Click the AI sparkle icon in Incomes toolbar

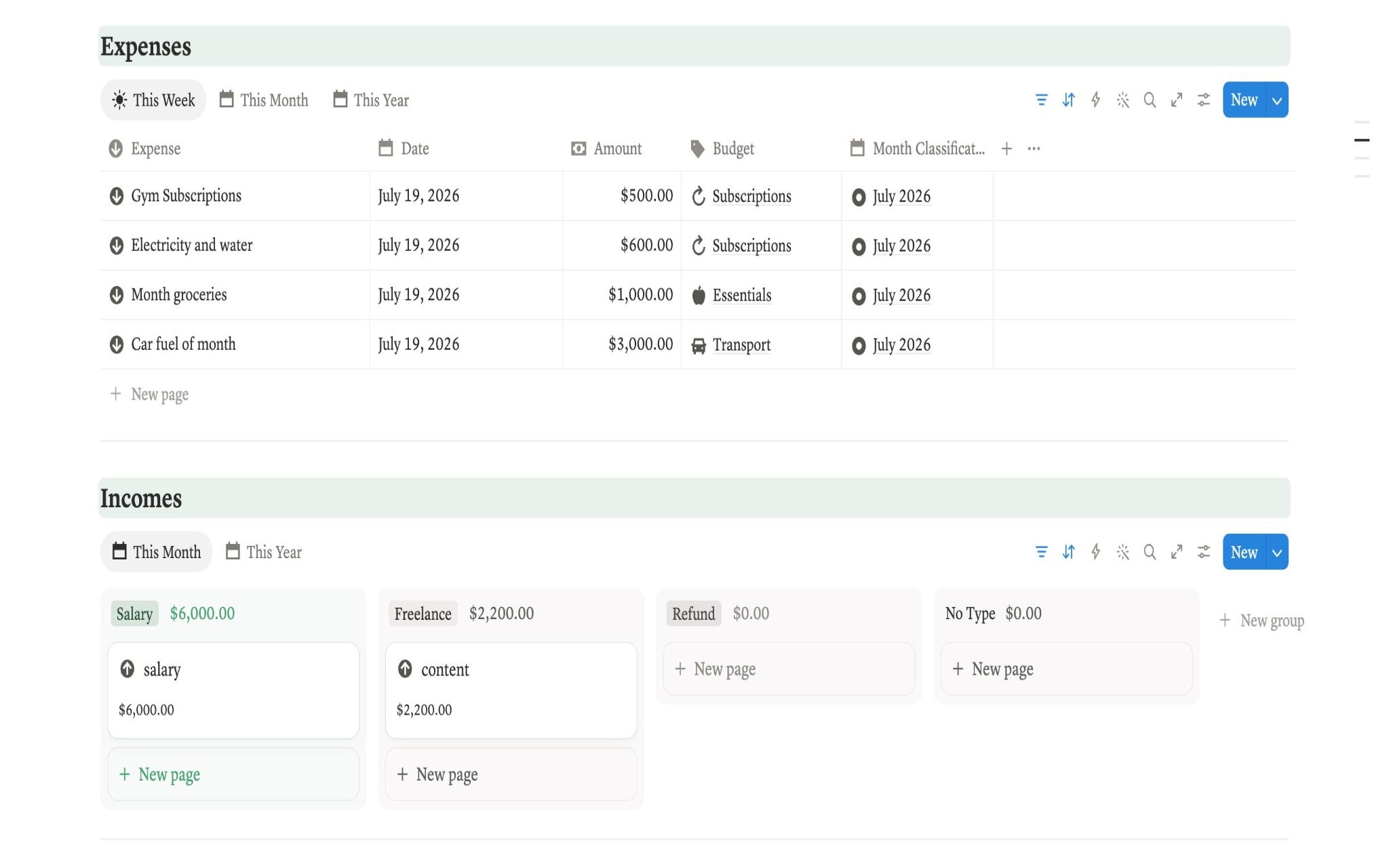[1122, 552]
